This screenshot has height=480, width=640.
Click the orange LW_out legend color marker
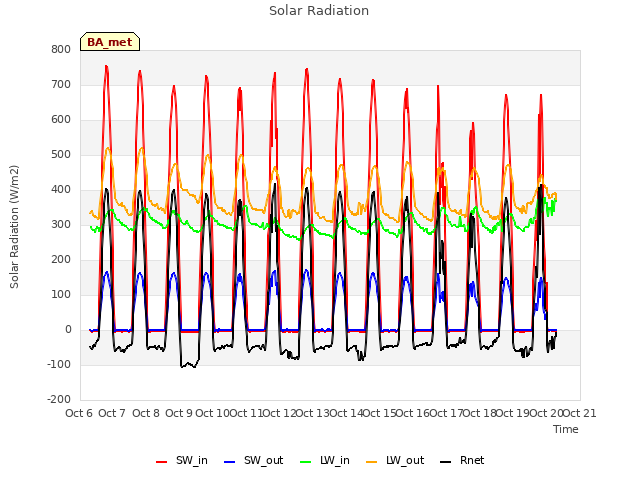click(x=372, y=462)
